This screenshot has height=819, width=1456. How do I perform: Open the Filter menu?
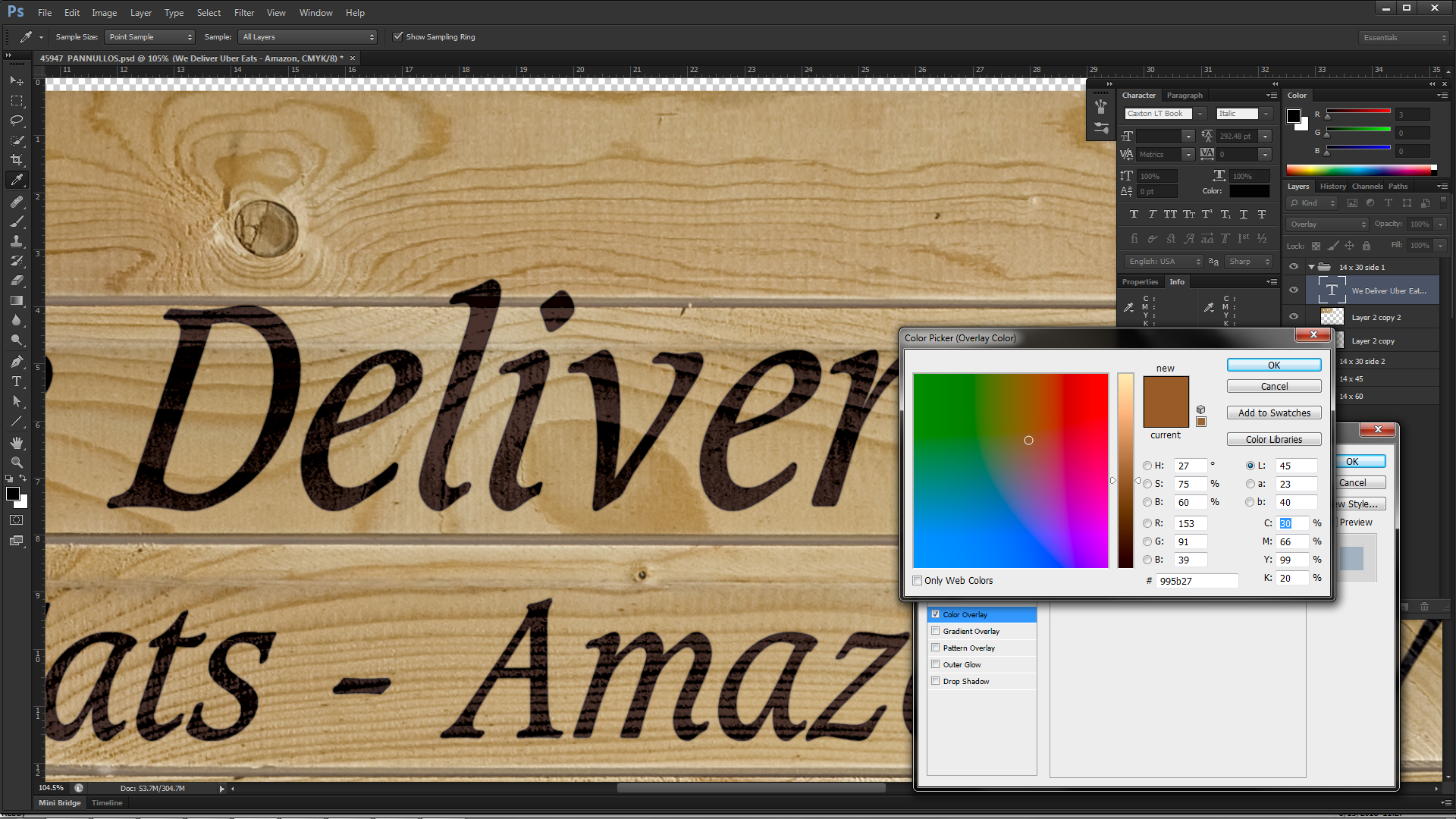(244, 13)
